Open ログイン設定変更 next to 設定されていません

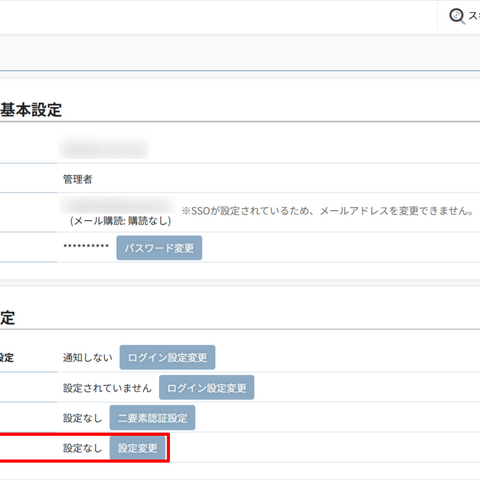[x=207, y=387]
